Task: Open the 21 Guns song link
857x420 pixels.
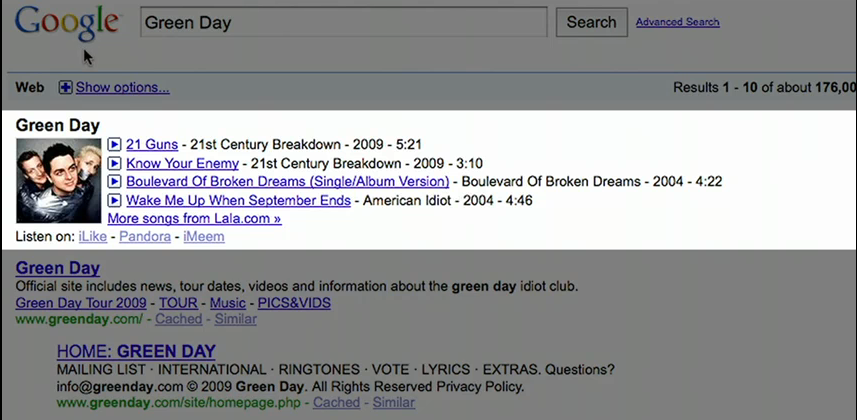Action: [x=152, y=145]
